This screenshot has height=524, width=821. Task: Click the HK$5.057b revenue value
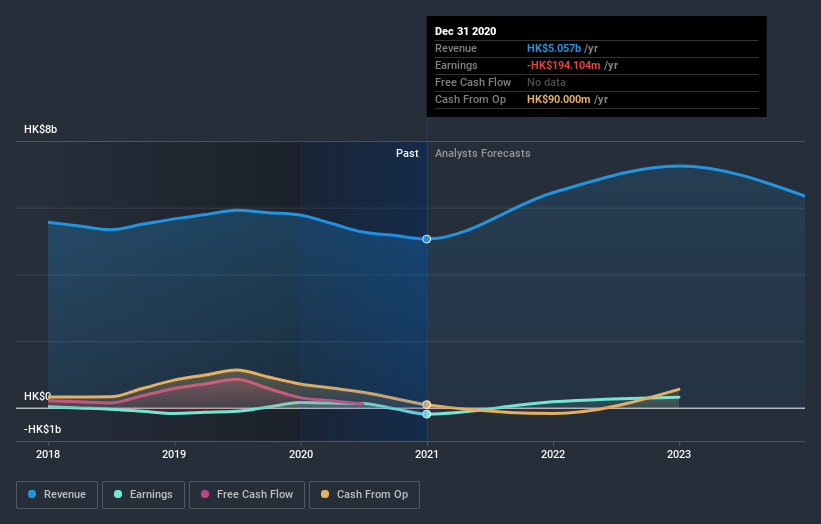(554, 48)
